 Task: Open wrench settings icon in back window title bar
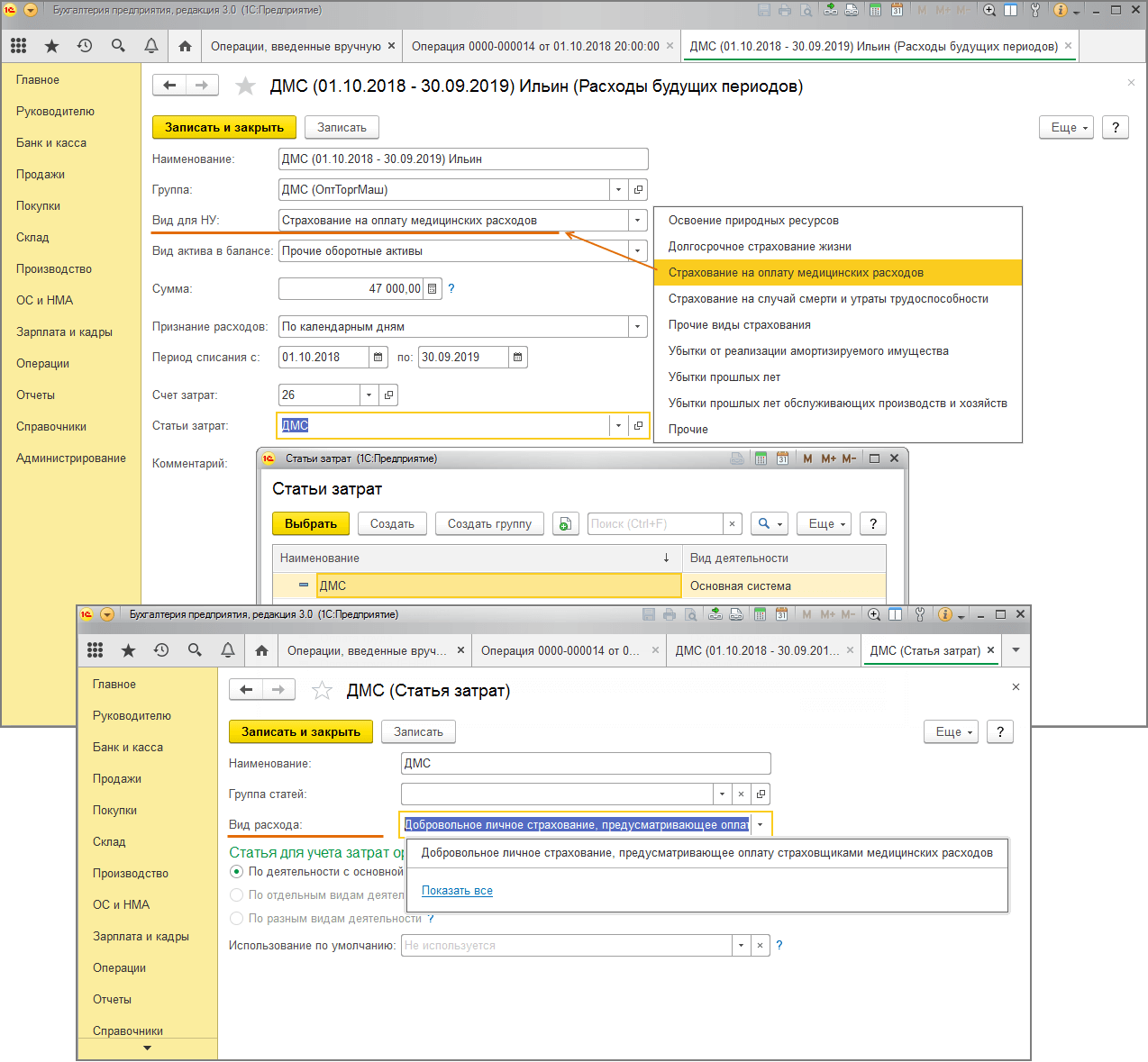point(1035,10)
